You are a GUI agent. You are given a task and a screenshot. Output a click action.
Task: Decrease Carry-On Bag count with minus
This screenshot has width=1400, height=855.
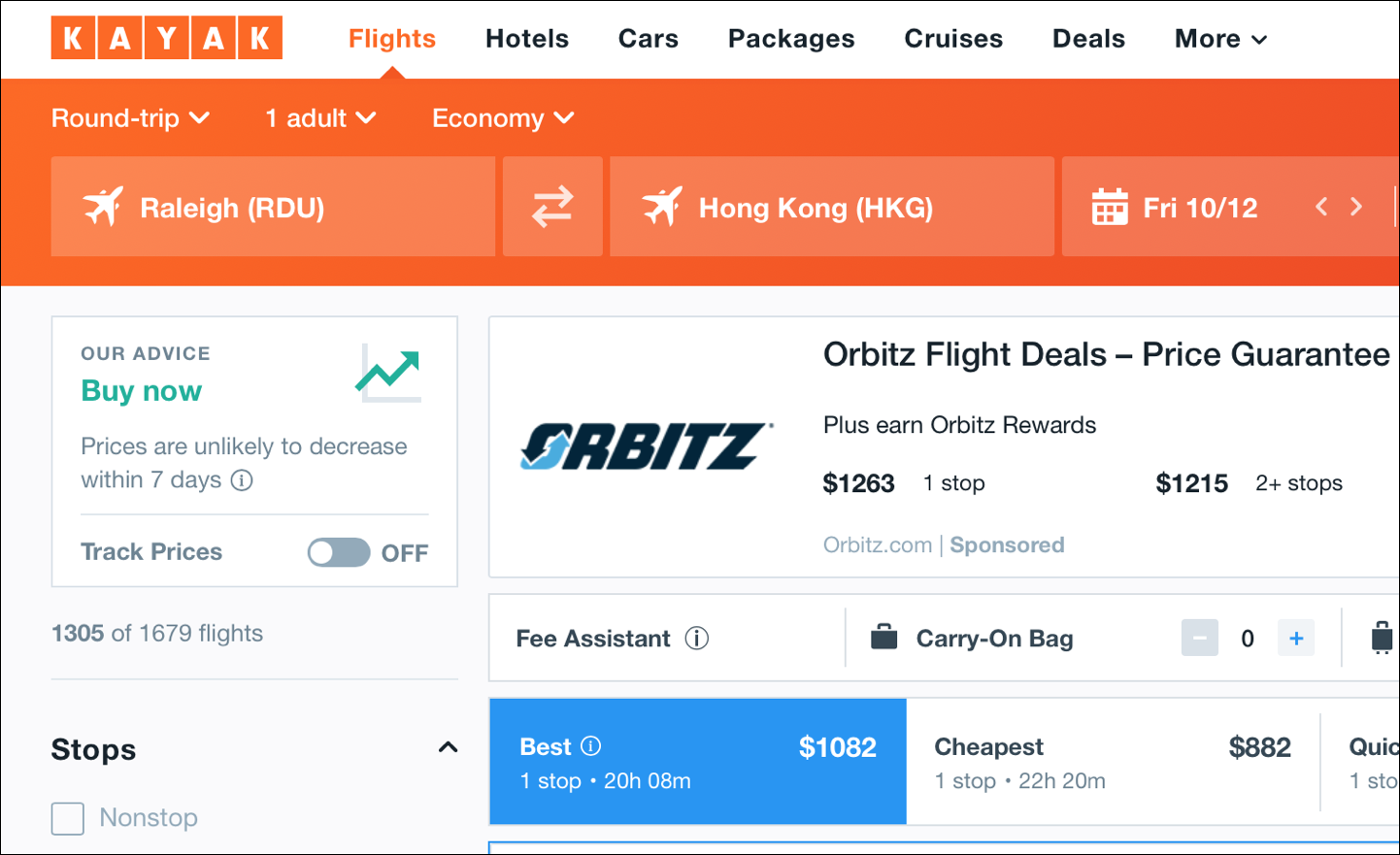(1200, 639)
